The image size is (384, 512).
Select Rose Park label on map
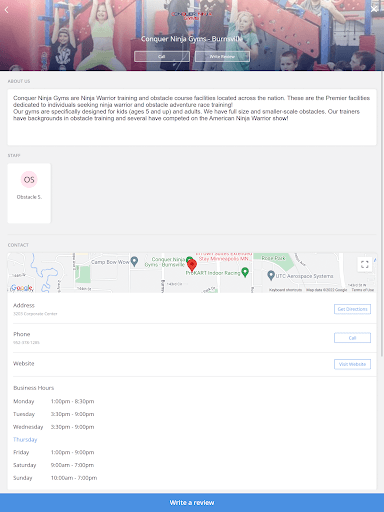click(x=273, y=258)
